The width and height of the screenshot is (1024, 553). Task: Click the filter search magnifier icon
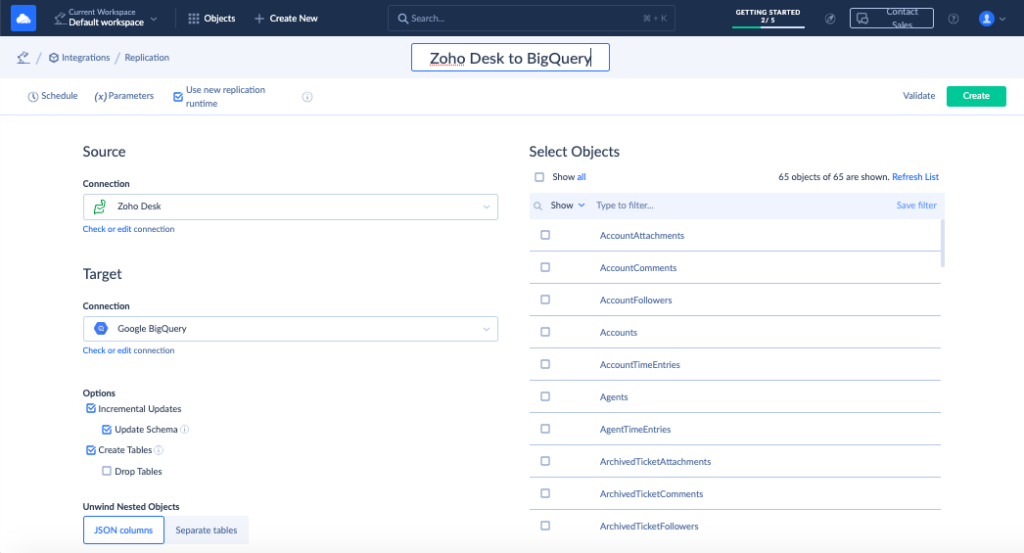(x=537, y=206)
